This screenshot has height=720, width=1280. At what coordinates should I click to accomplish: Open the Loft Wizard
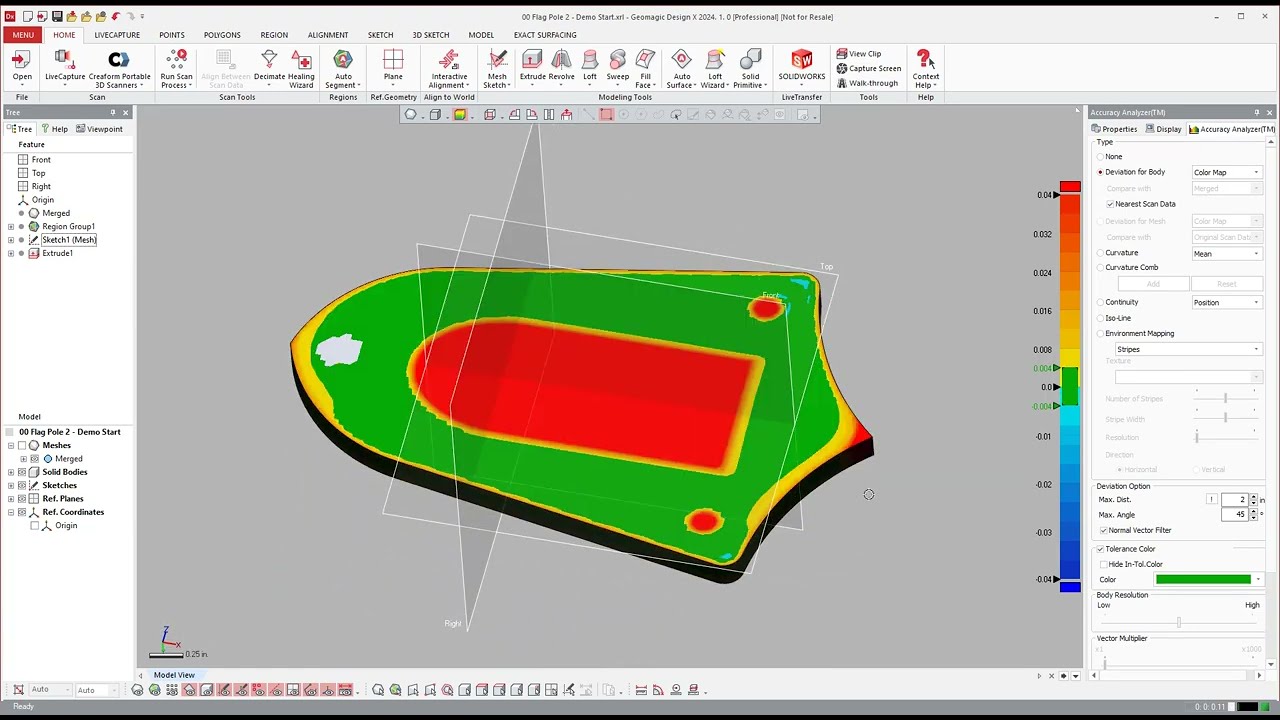coord(715,68)
